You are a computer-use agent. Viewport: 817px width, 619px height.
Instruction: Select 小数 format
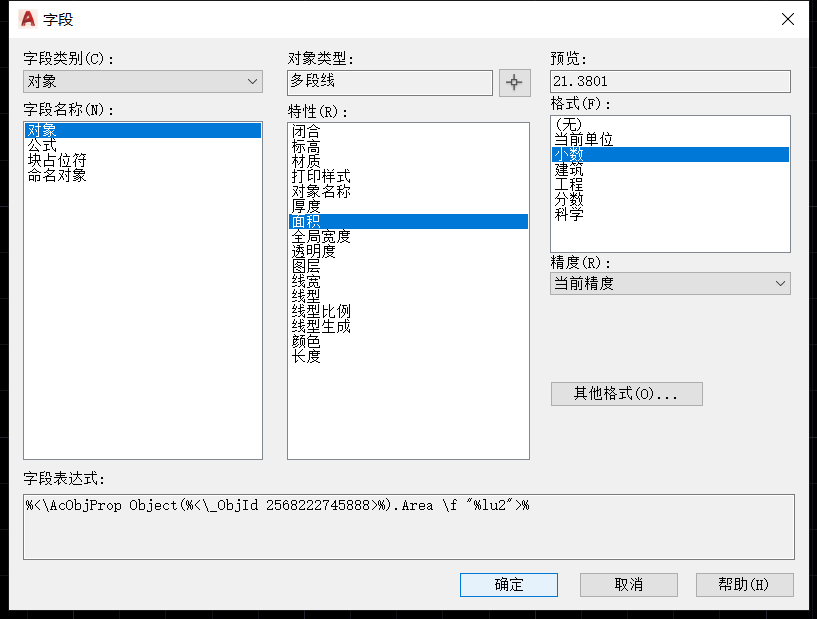pyautogui.click(x=670, y=154)
